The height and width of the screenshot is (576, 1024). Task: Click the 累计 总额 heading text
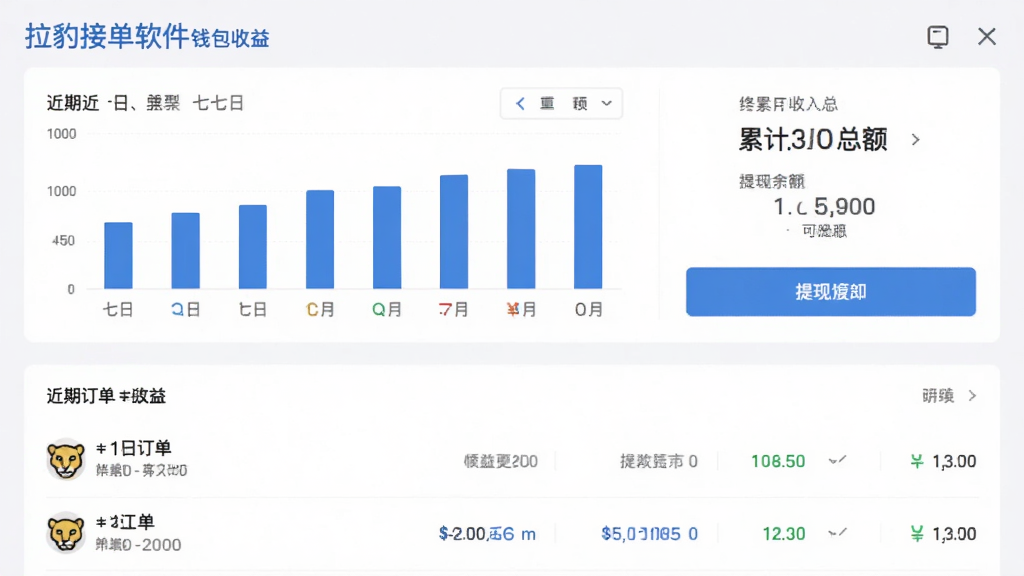(813, 140)
